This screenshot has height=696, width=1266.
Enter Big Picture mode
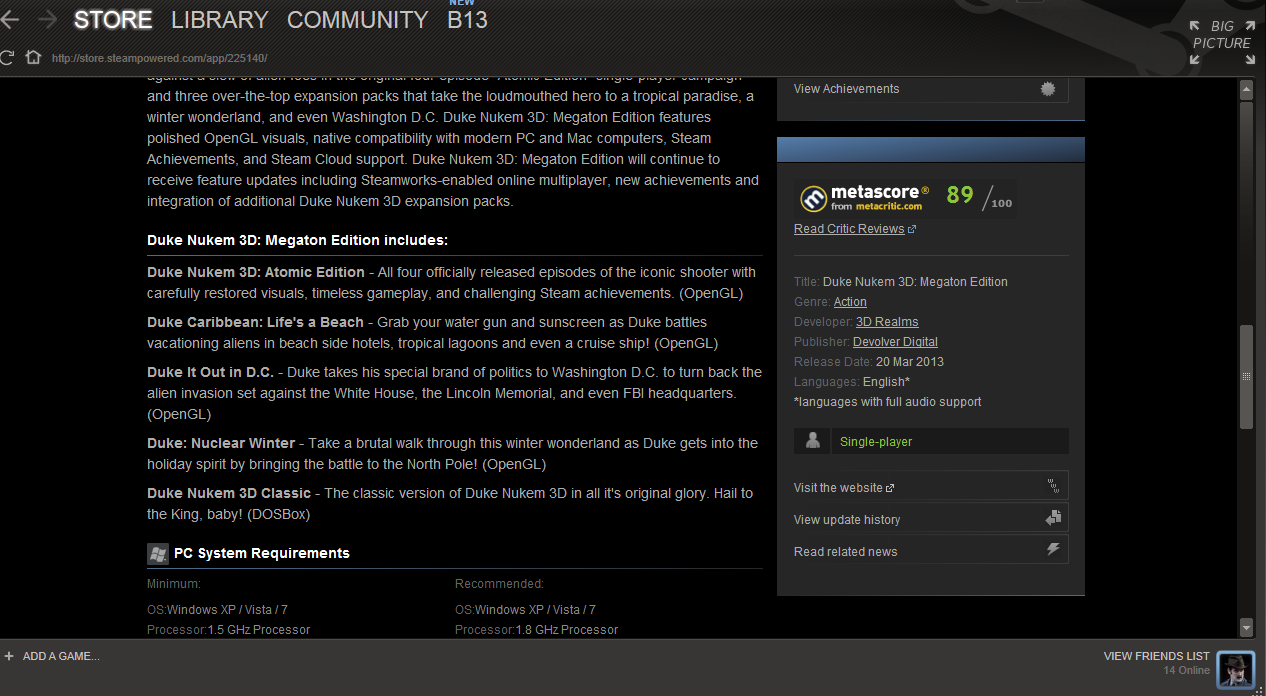pyautogui.click(x=1221, y=42)
